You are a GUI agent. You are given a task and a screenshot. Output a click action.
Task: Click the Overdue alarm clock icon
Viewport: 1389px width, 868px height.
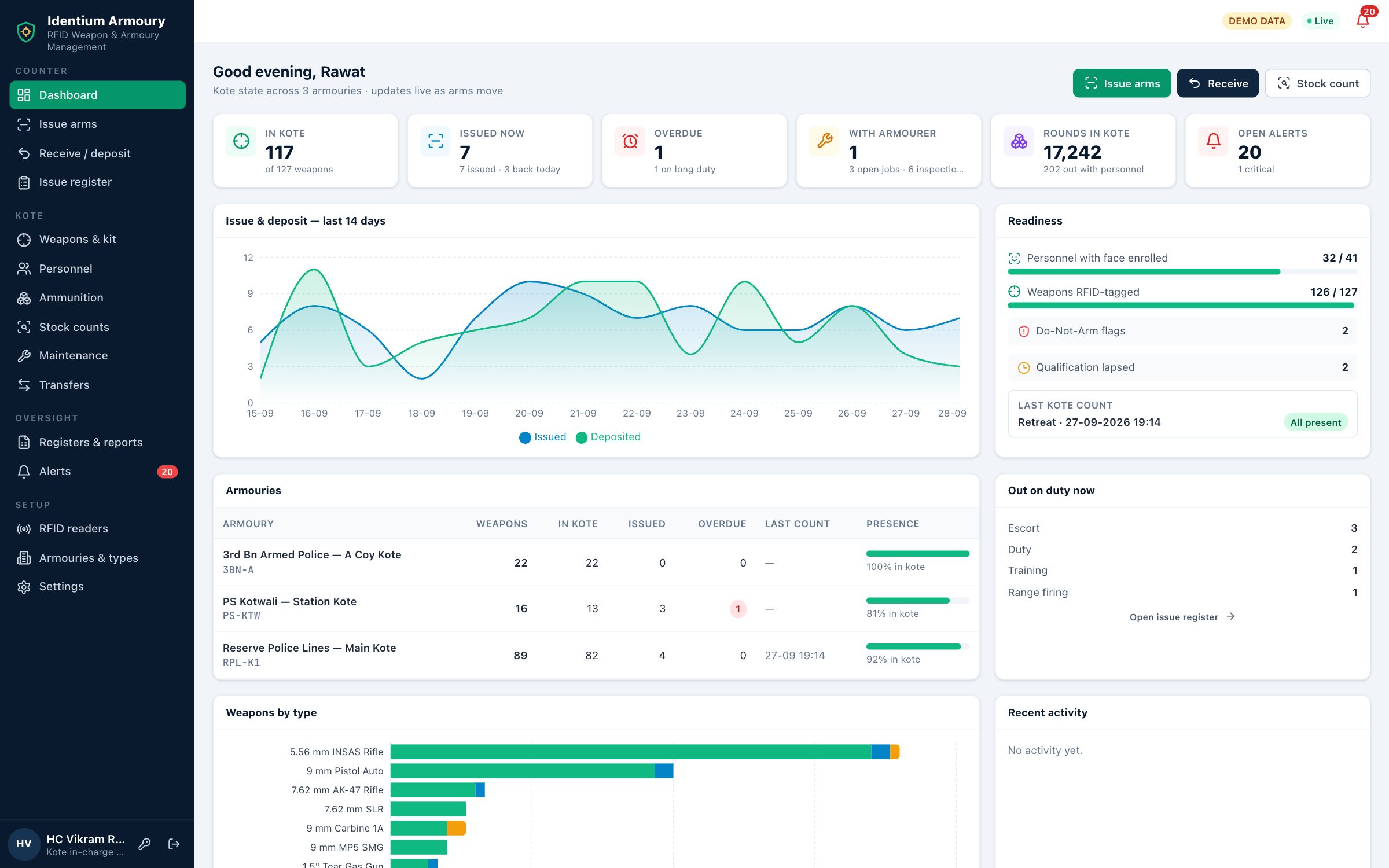[x=630, y=141]
